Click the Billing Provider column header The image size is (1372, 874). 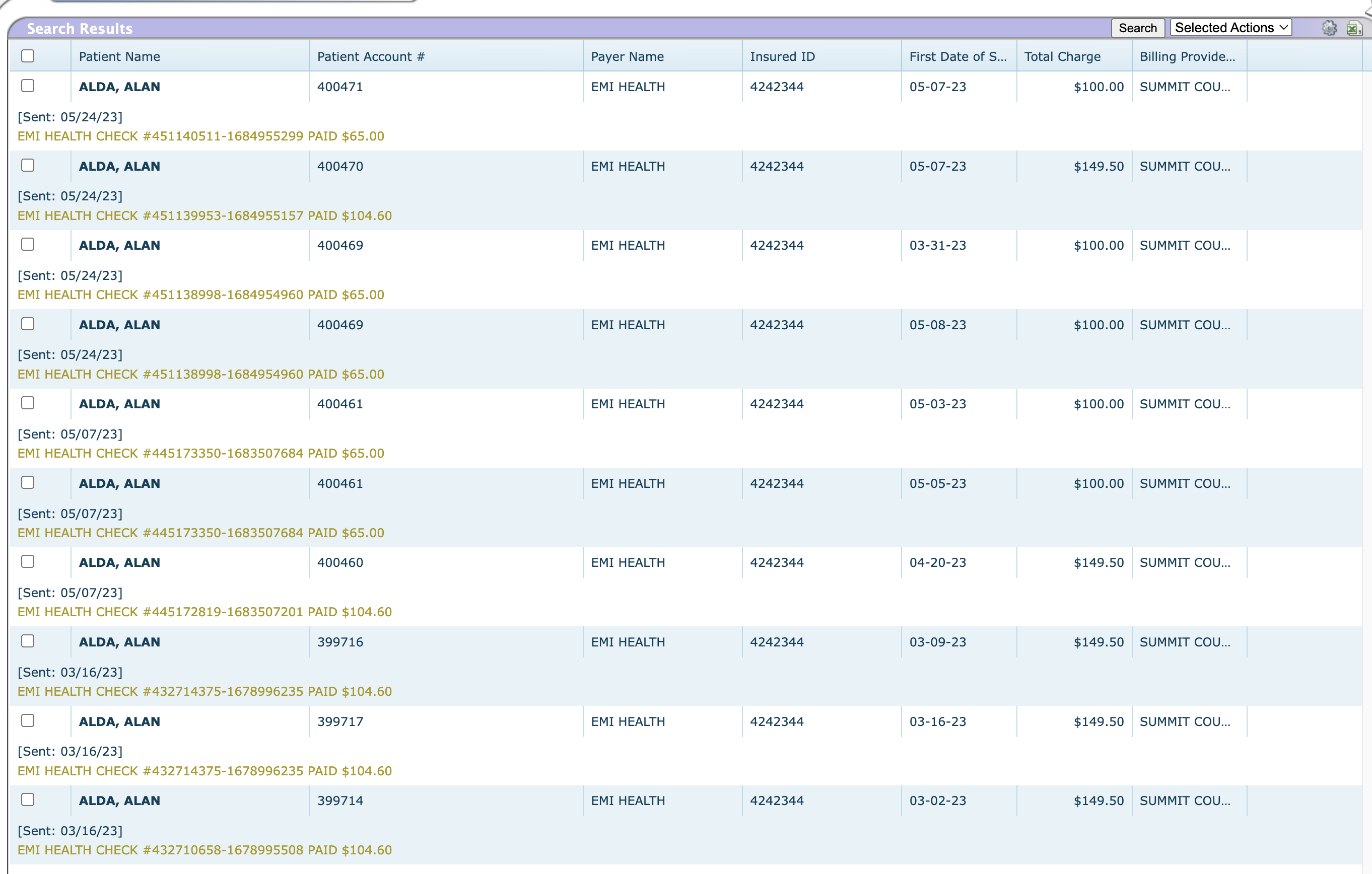(1187, 56)
